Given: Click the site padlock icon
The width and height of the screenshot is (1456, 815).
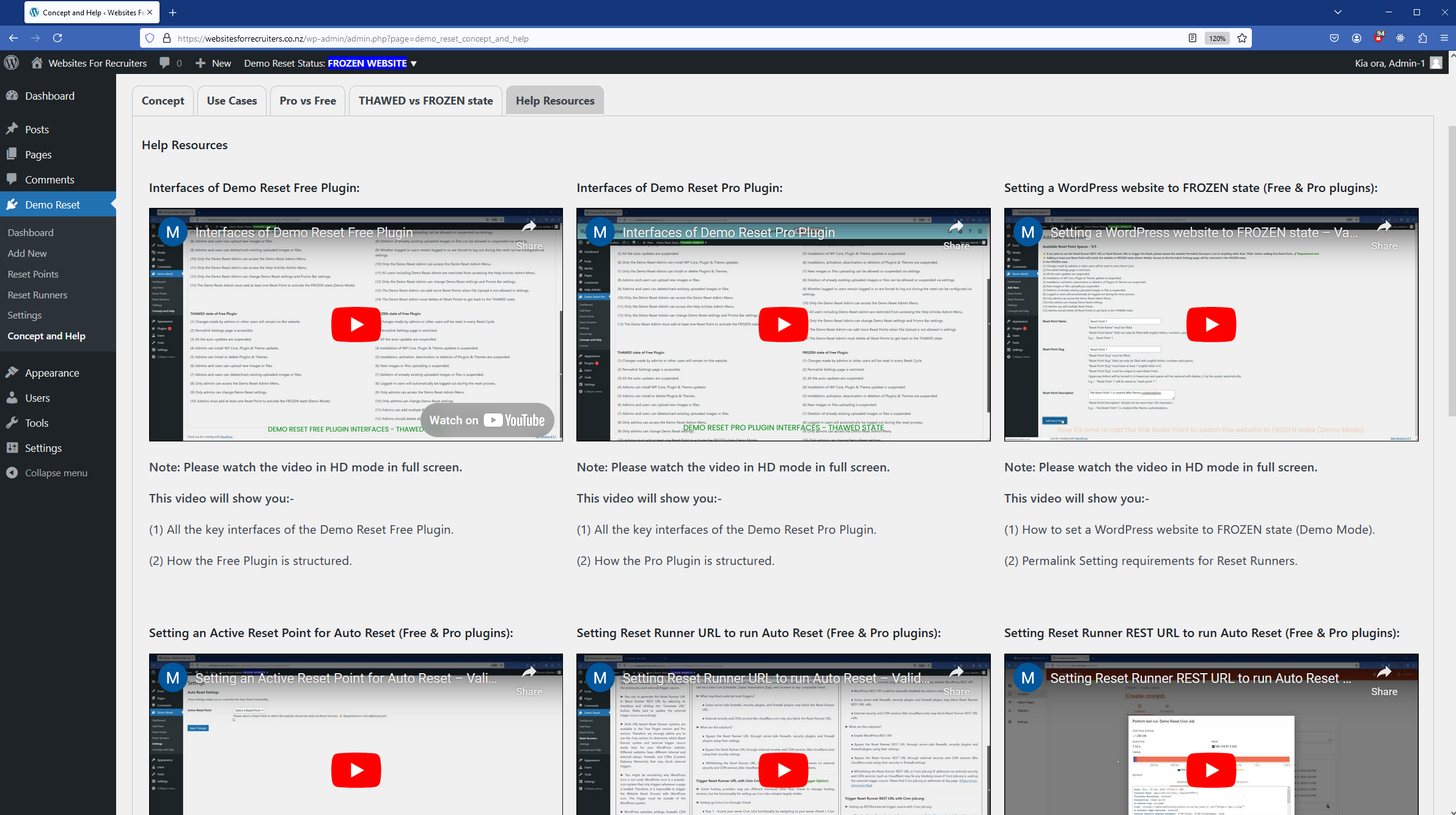Looking at the screenshot, I should 166,38.
